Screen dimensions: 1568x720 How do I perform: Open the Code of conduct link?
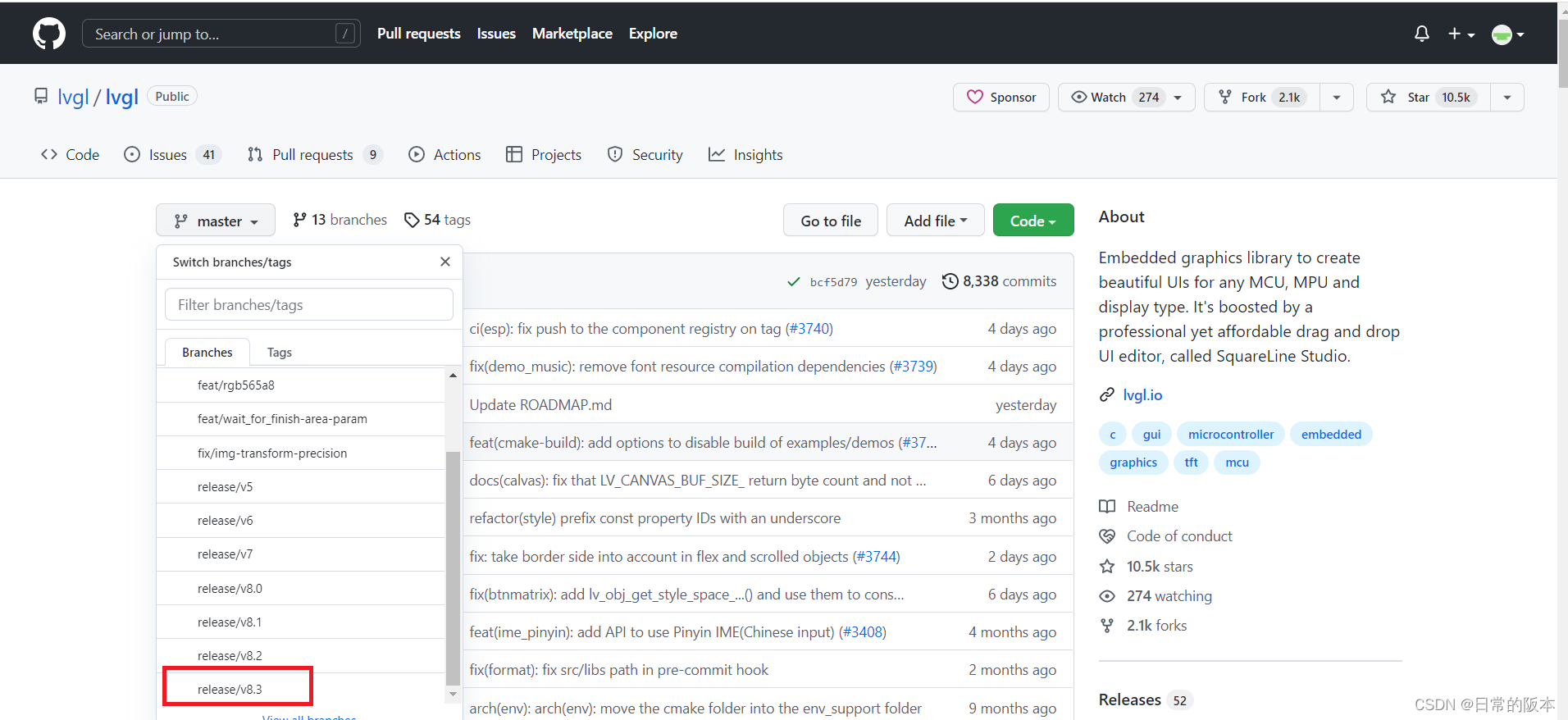click(x=1165, y=535)
